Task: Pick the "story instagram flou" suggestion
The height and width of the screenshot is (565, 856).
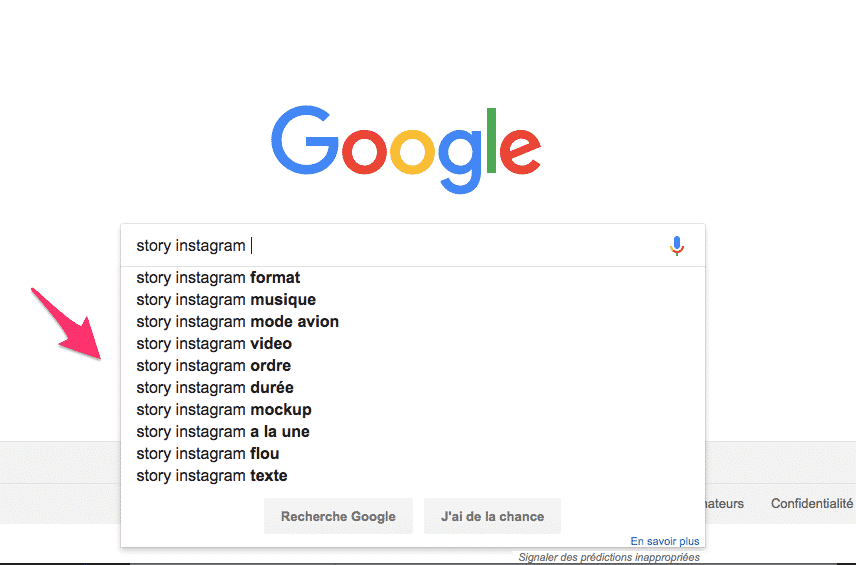Action: pyautogui.click(x=208, y=454)
